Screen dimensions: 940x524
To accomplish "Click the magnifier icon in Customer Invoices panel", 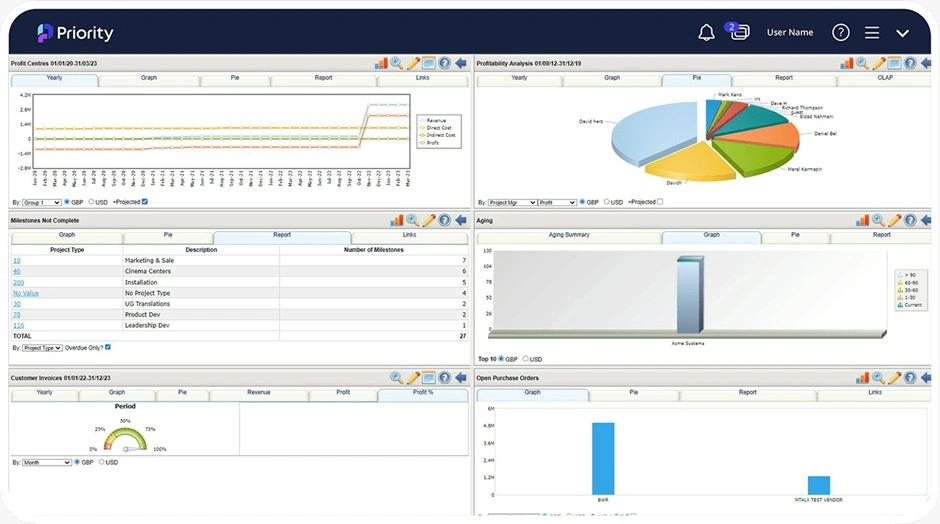I will click(x=396, y=378).
